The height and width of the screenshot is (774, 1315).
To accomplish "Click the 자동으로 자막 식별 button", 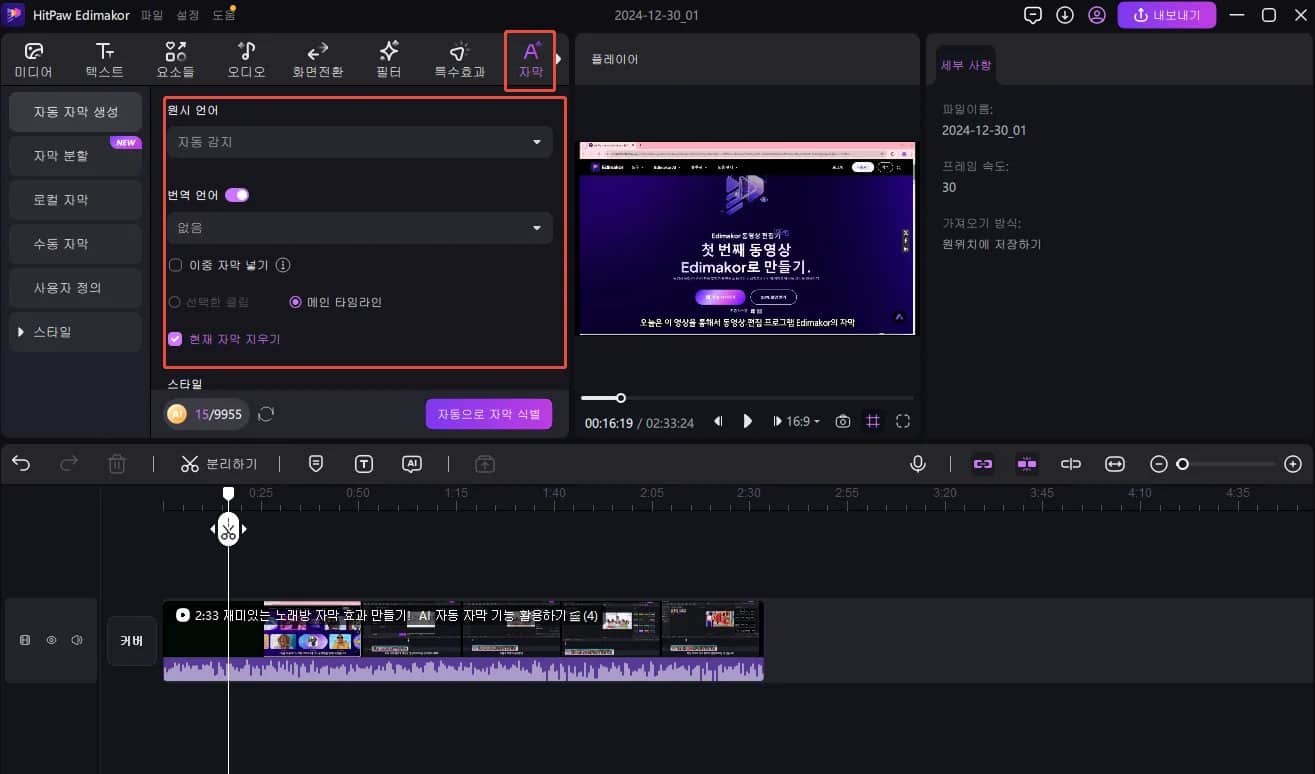I will point(489,413).
